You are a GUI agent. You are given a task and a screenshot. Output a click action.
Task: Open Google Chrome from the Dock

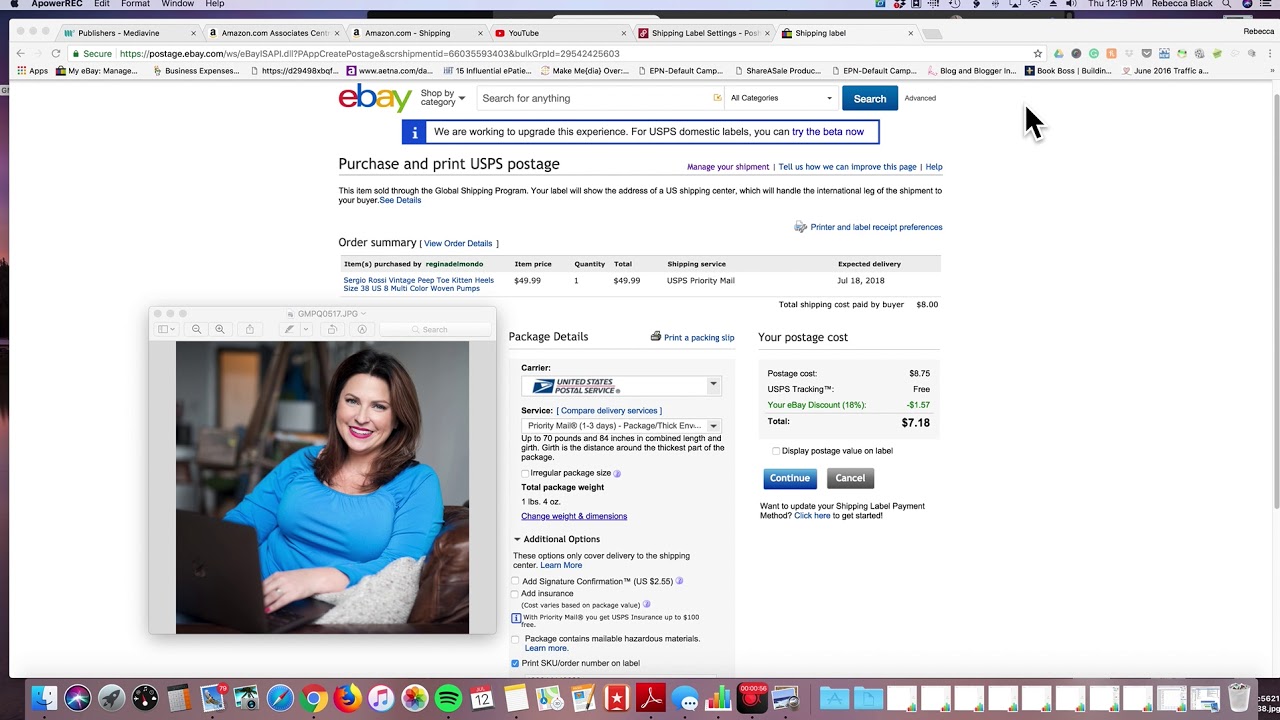314,698
